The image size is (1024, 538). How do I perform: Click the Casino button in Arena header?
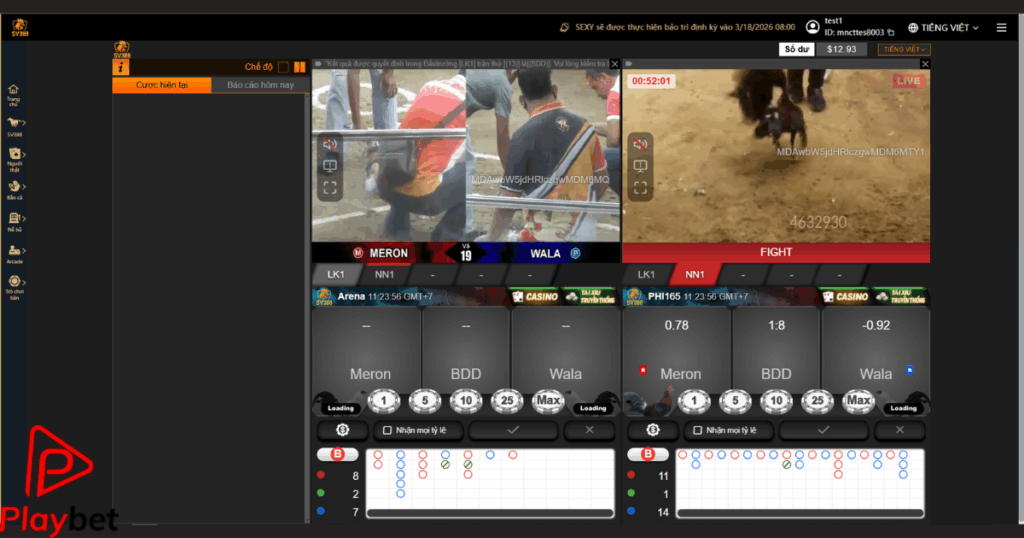534,296
